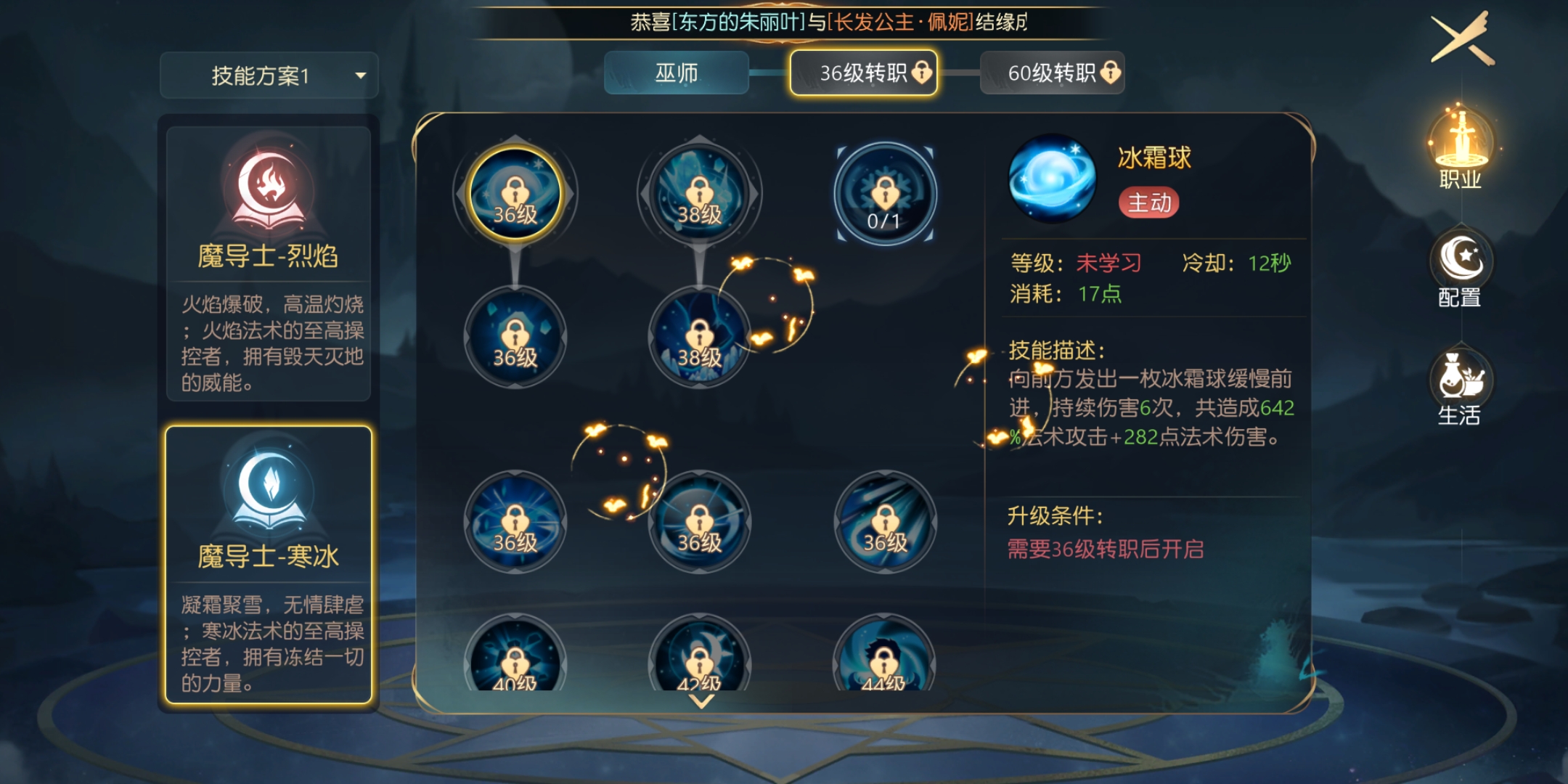The width and height of the screenshot is (1568, 784).
Task: Switch to the 36级转职 tab
Action: (864, 73)
